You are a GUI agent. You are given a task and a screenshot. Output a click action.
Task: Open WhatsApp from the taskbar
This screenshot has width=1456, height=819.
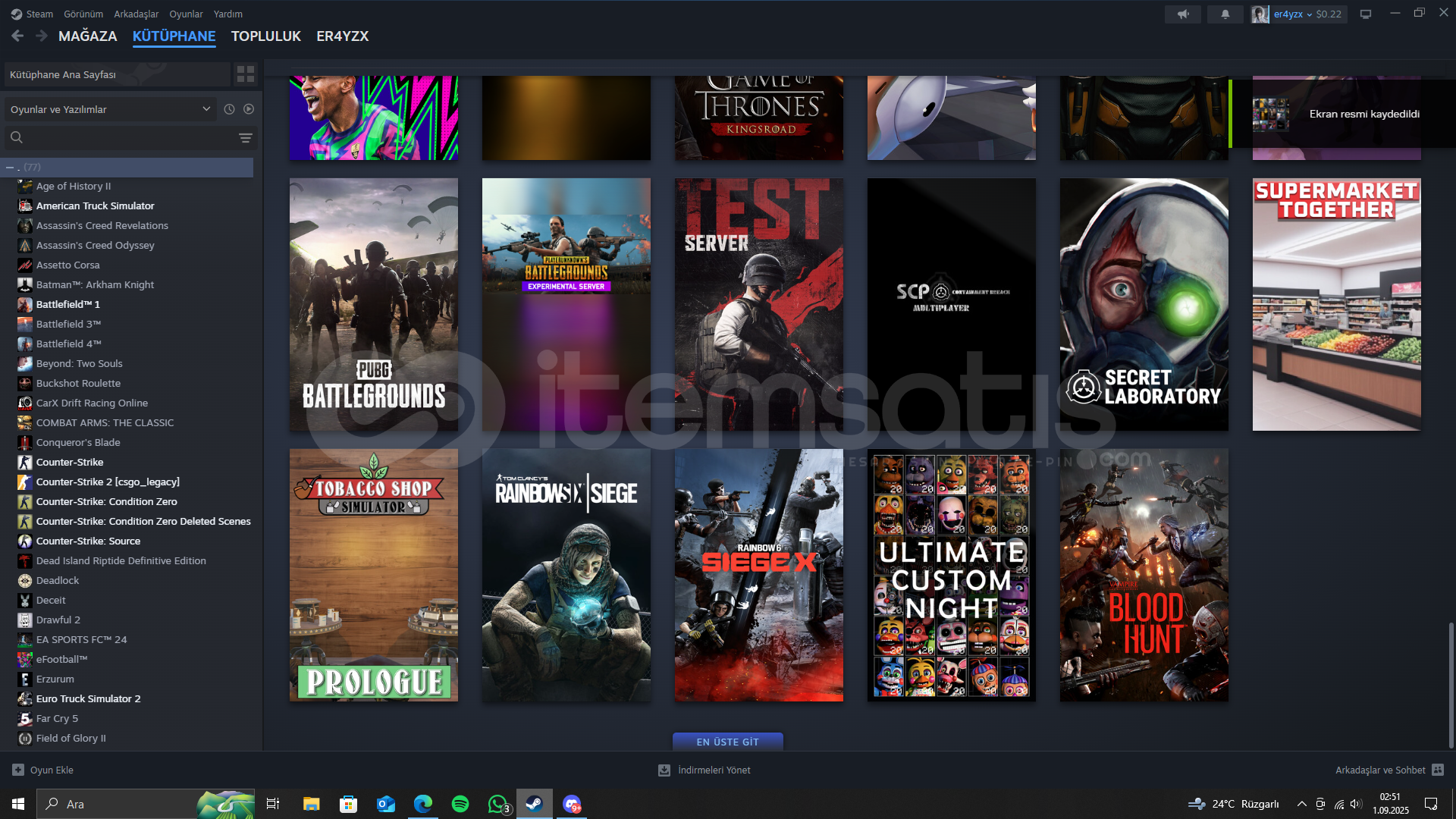[497, 804]
